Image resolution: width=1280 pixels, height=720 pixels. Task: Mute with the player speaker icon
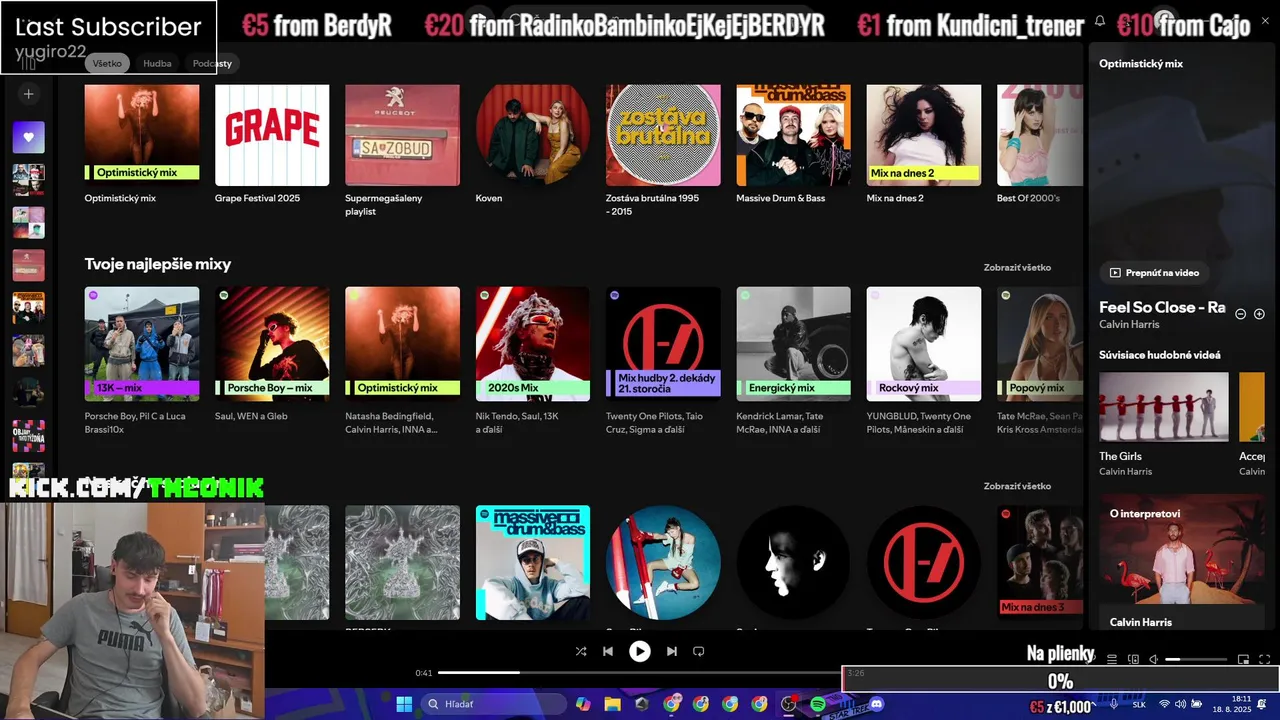1153,659
